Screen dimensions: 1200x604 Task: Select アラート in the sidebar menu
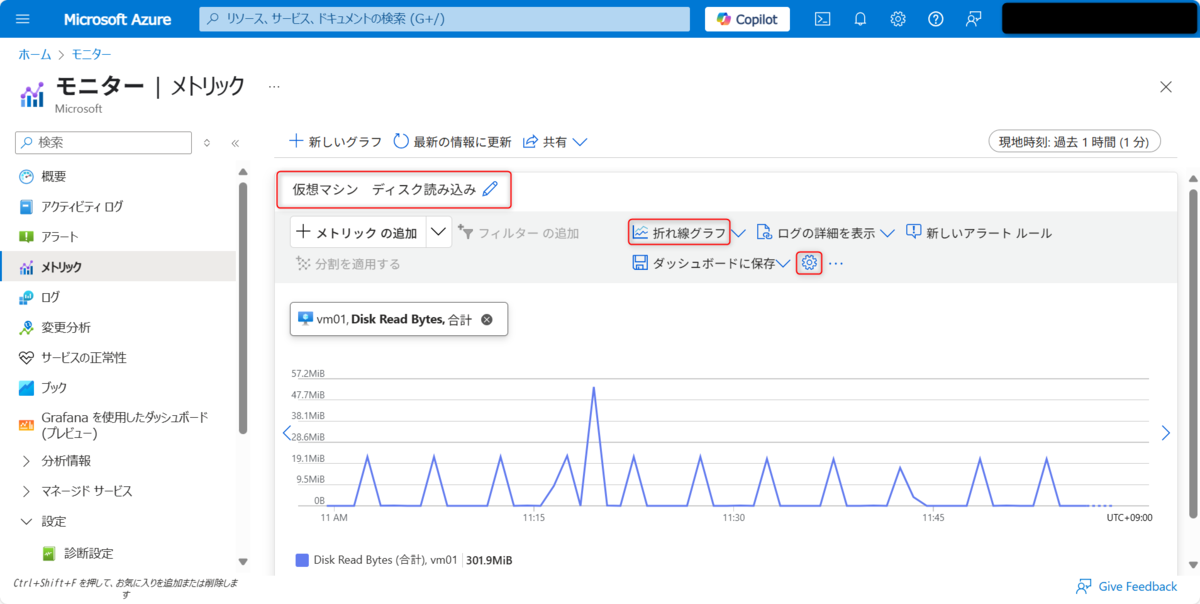point(59,236)
